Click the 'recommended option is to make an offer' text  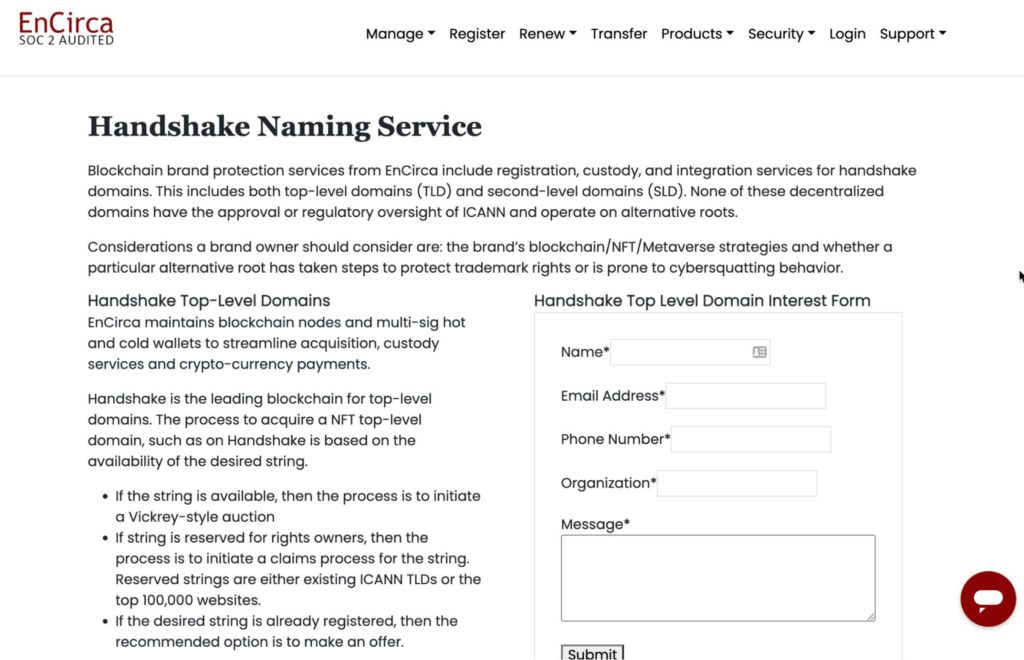(x=259, y=642)
